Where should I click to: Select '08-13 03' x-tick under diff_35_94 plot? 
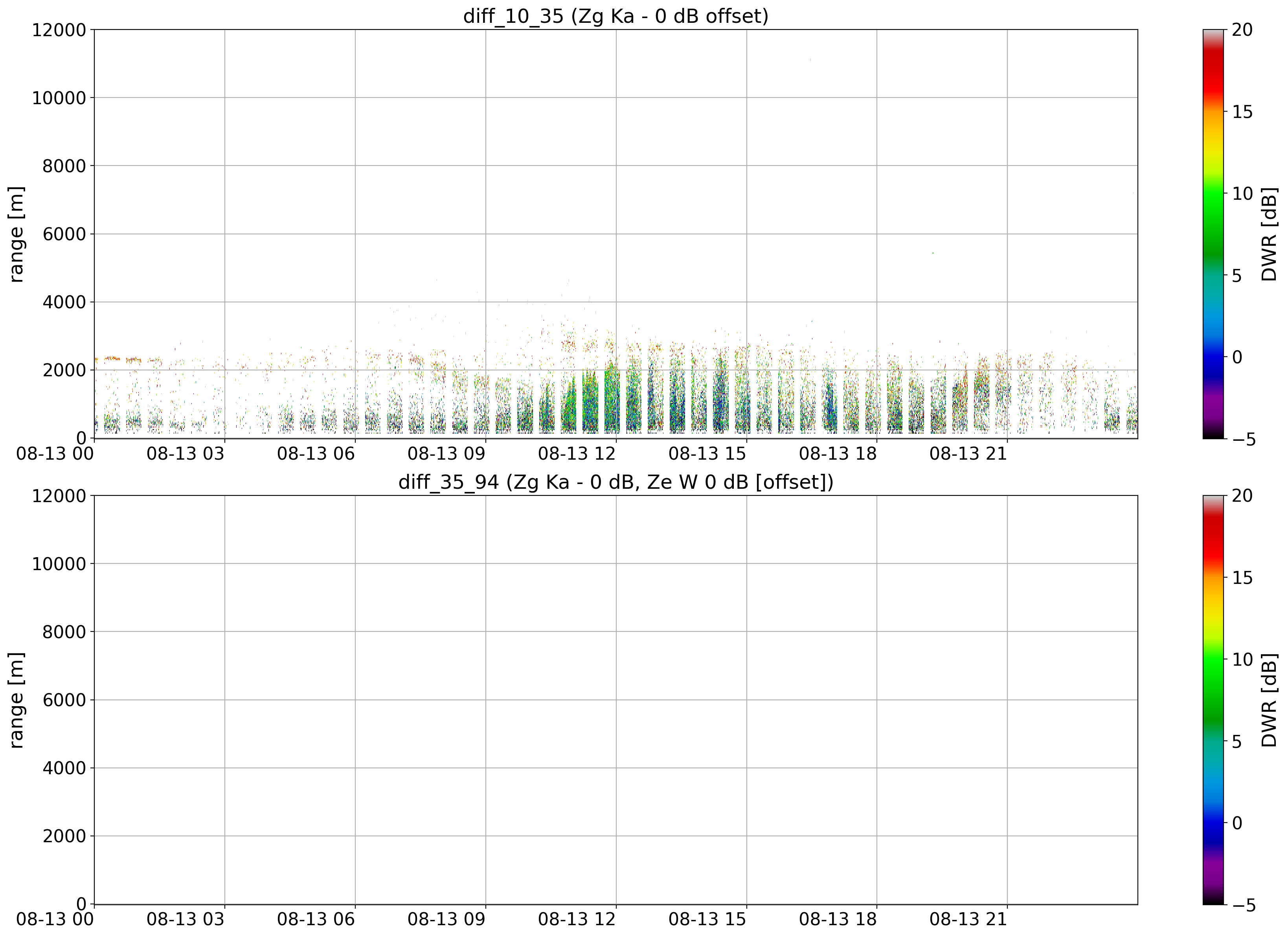tap(186, 919)
